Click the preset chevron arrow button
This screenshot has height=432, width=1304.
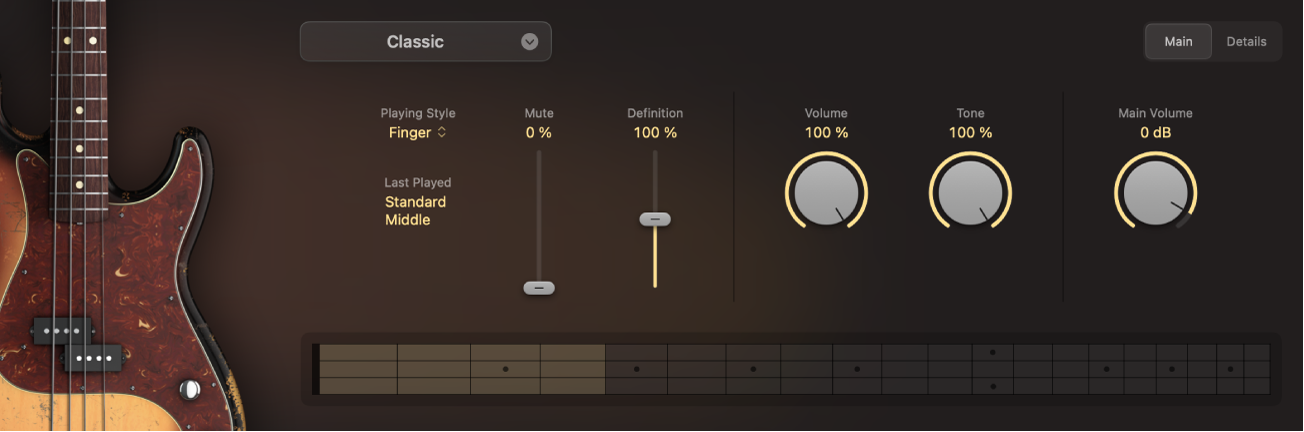pos(530,42)
